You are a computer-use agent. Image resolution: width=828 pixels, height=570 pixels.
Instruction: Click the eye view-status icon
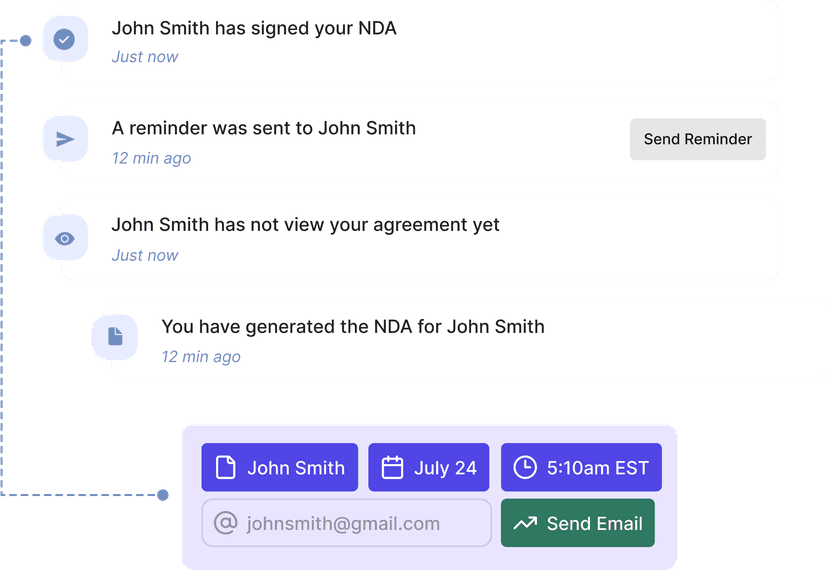coord(65,238)
